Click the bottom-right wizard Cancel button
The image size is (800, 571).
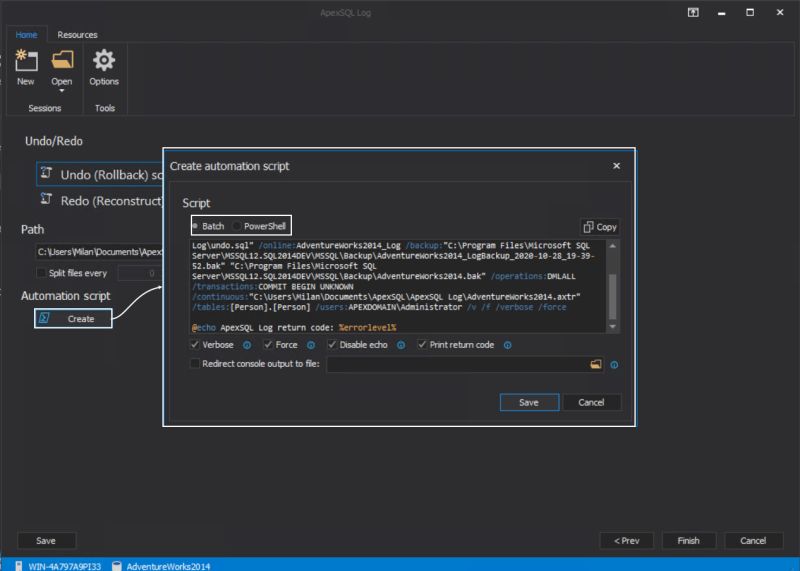753,540
